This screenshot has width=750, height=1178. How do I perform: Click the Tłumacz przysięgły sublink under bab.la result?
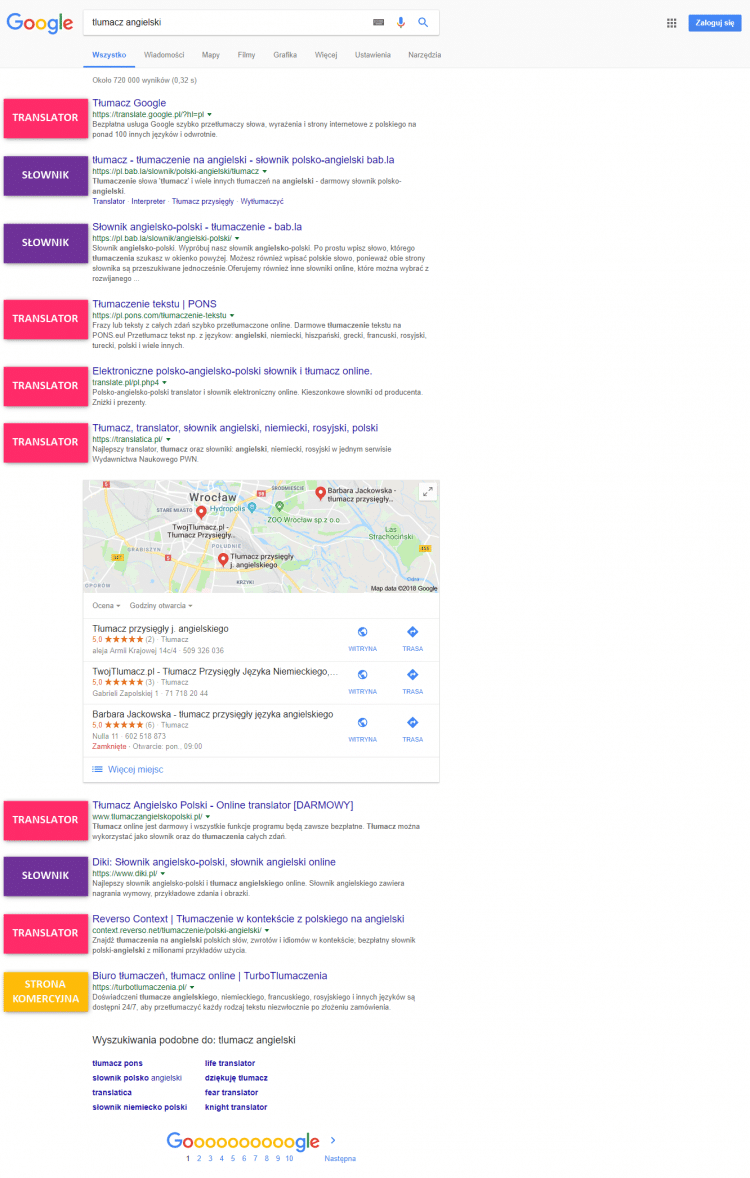click(203, 201)
